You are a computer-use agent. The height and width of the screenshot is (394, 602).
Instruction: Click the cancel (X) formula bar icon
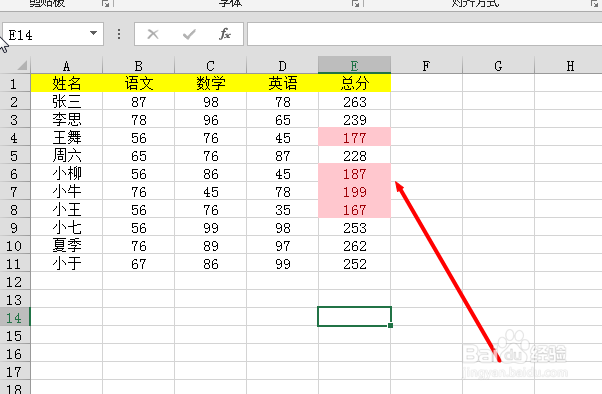(153, 35)
